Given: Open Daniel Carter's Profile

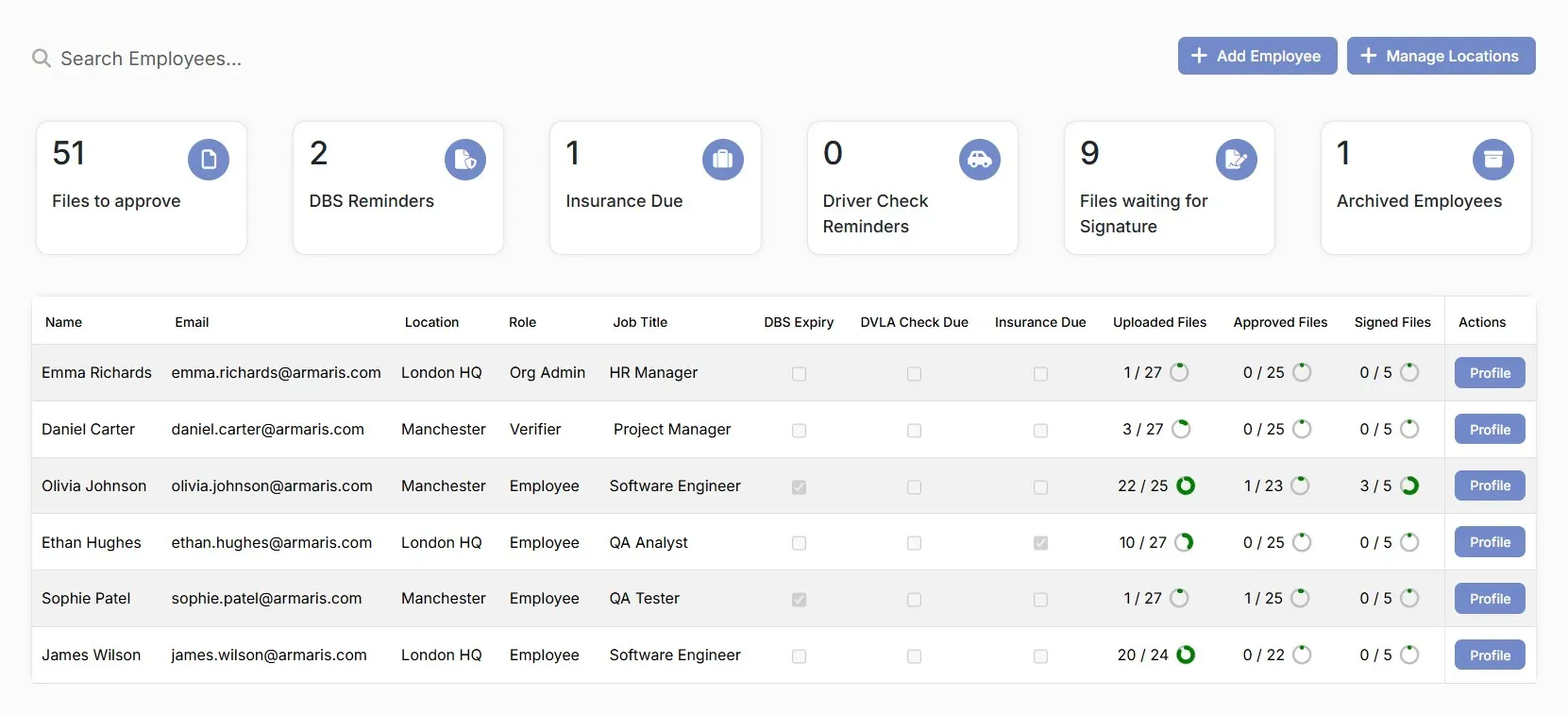Looking at the screenshot, I should click(x=1490, y=430).
